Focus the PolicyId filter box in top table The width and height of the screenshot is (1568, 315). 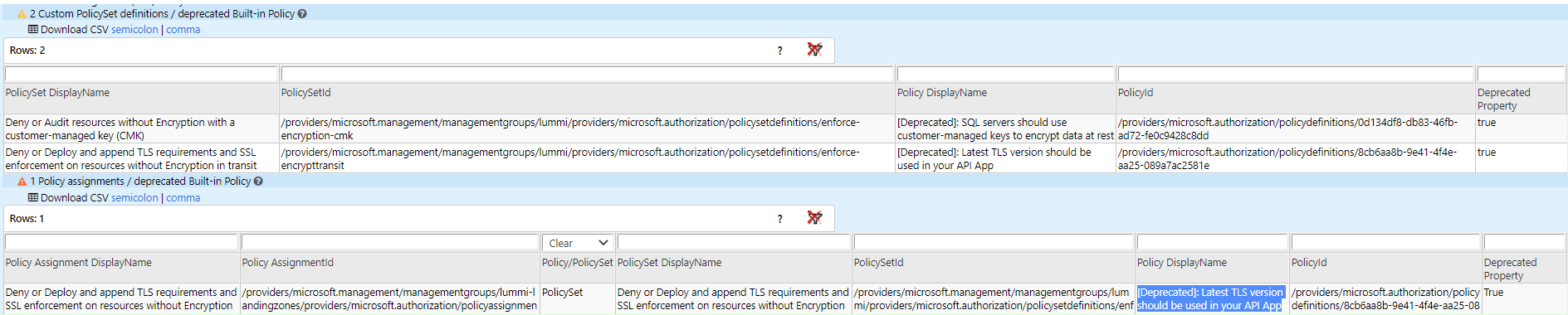point(1295,74)
